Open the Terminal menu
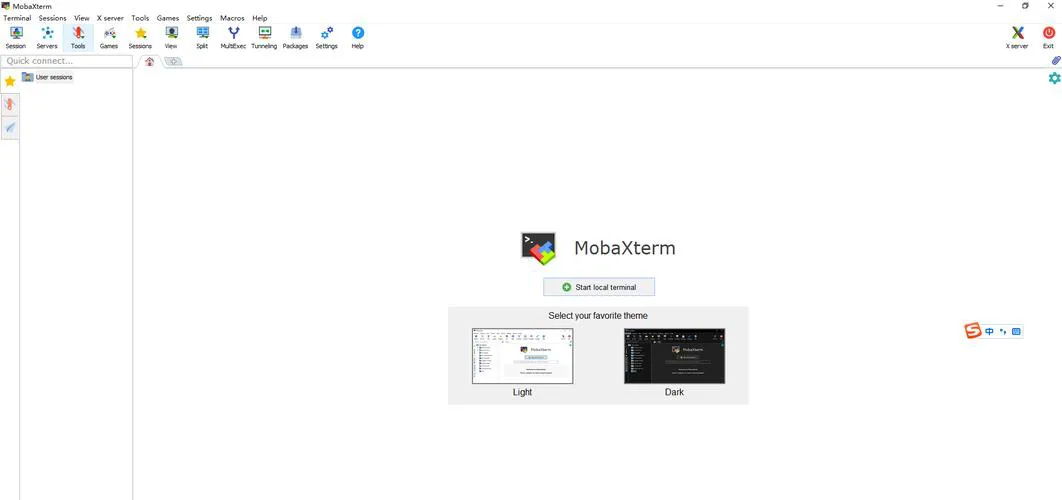1062x500 pixels. (x=17, y=18)
